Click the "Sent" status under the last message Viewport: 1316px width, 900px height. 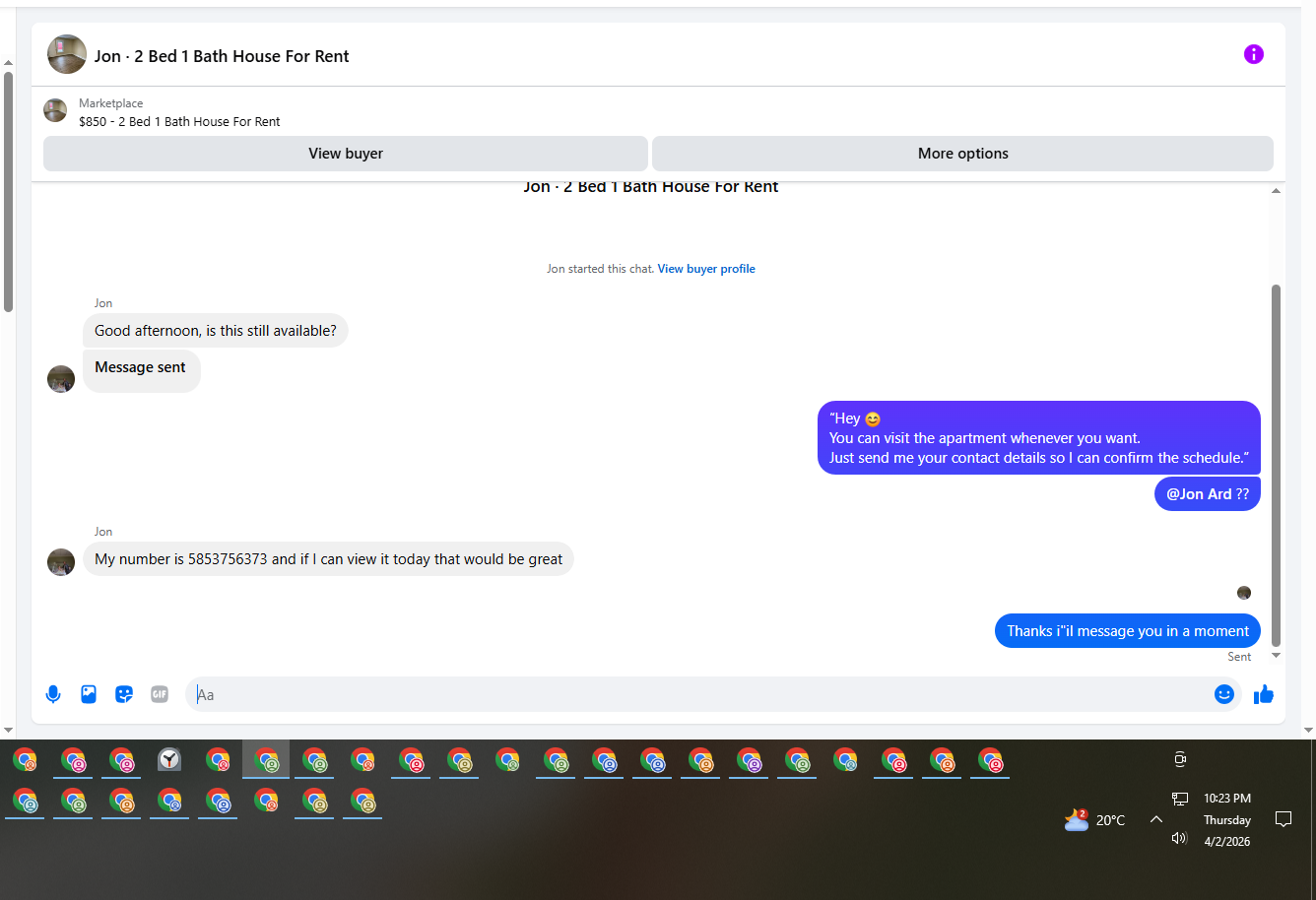[x=1239, y=657]
